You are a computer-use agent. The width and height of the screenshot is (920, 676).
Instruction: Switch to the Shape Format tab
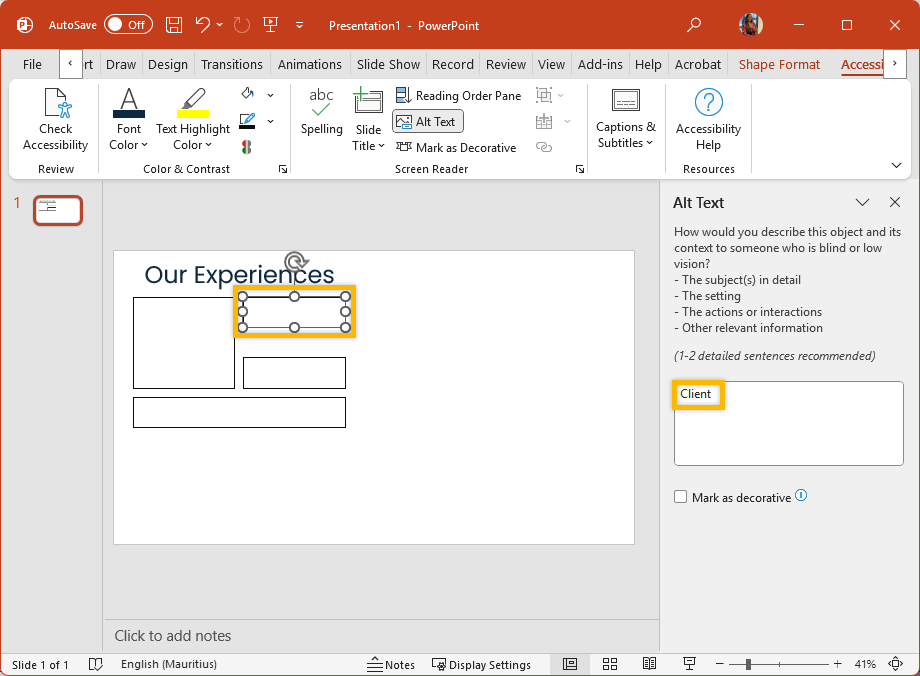click(x=779, y=64)
